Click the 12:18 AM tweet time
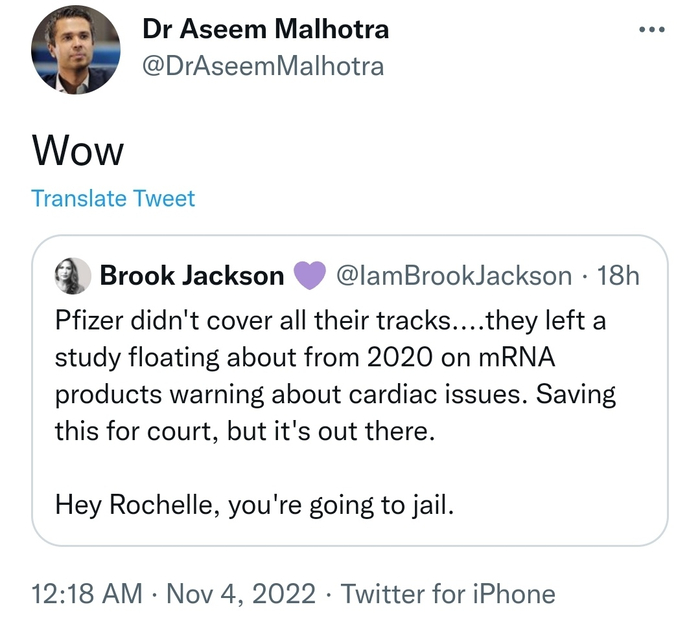 pyautogui.click(x=87, y=593)
